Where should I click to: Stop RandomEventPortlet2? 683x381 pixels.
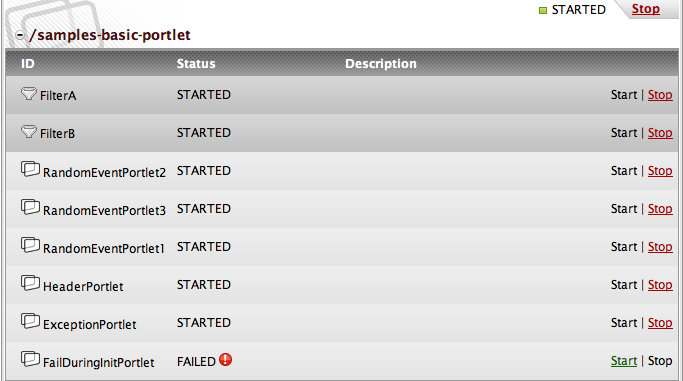pos(660,171)
